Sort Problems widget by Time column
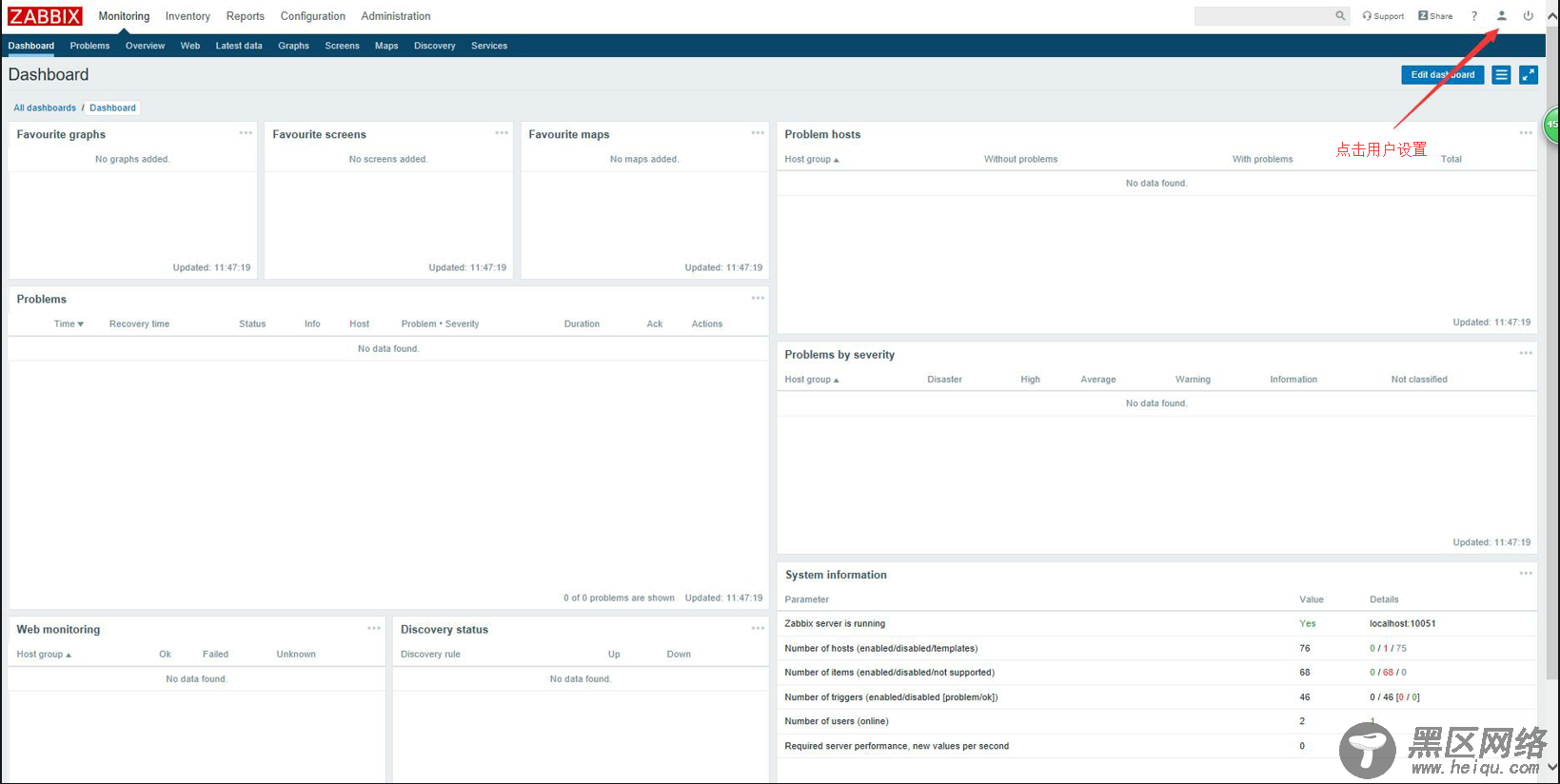Viewport: 1560px width, 784px height. [69, 323]
